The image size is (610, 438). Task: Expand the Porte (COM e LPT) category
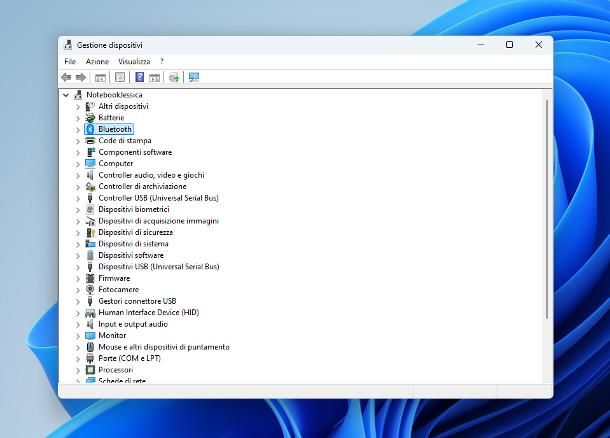point(78,359)
